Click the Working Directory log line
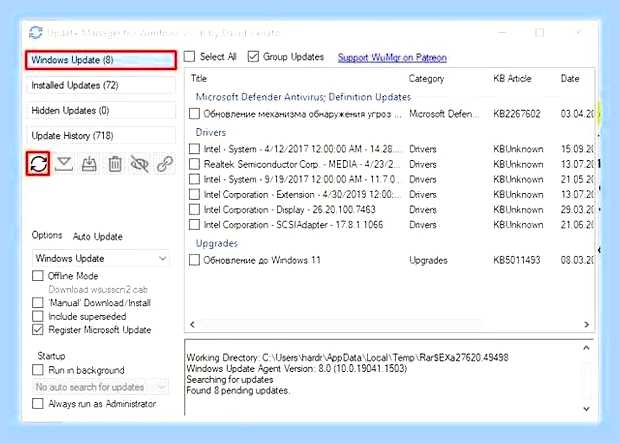Screen dimensions: 620x443 (347, 358)
